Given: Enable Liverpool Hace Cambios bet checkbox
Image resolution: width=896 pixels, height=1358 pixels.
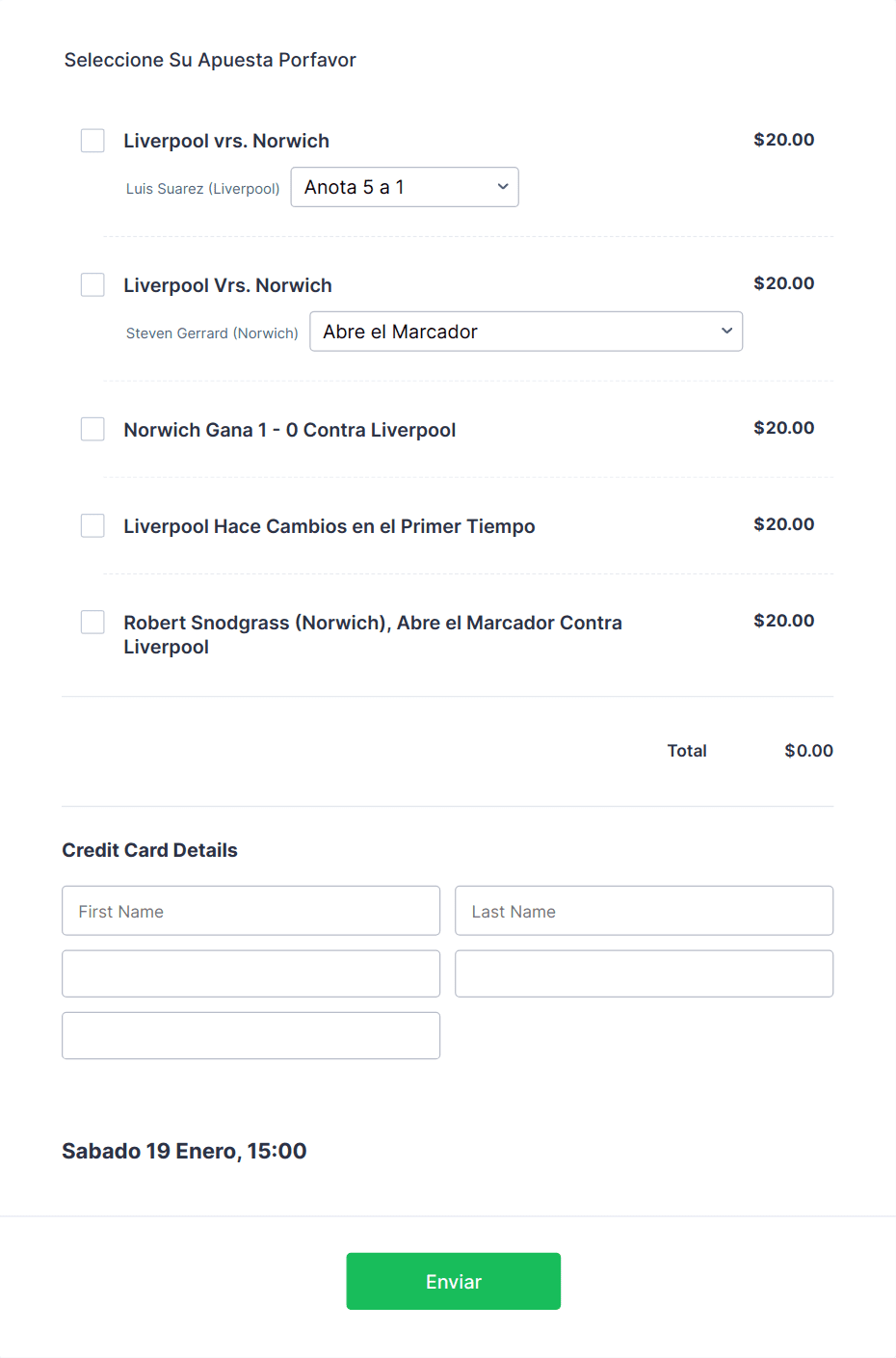Looking at the screenshot, I should tap(92, 525).
